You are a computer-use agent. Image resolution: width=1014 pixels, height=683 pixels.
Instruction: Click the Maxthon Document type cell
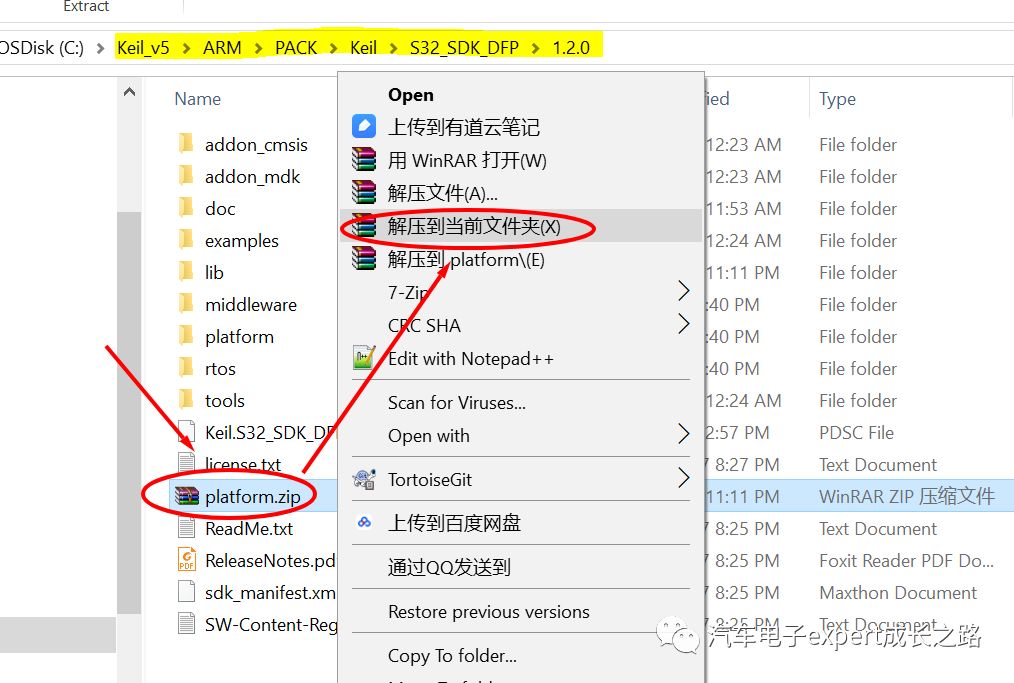point(898,592)
